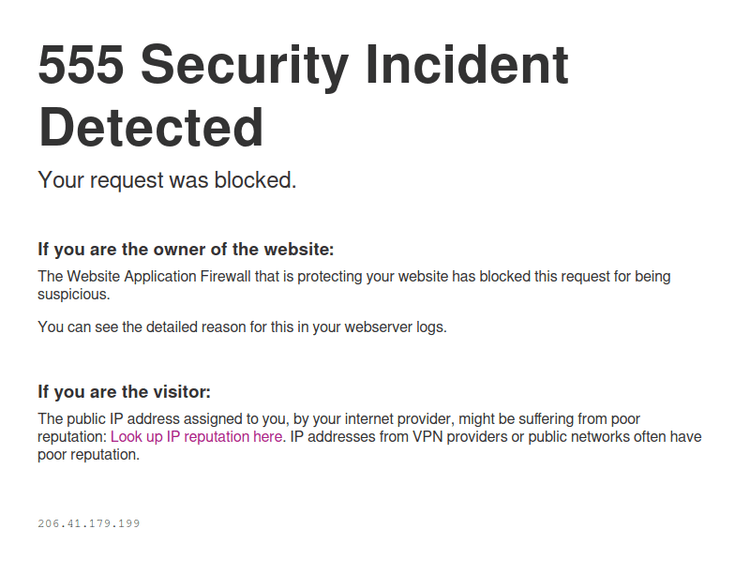Open the "Look up IP reputation here" link

[196, 437]
